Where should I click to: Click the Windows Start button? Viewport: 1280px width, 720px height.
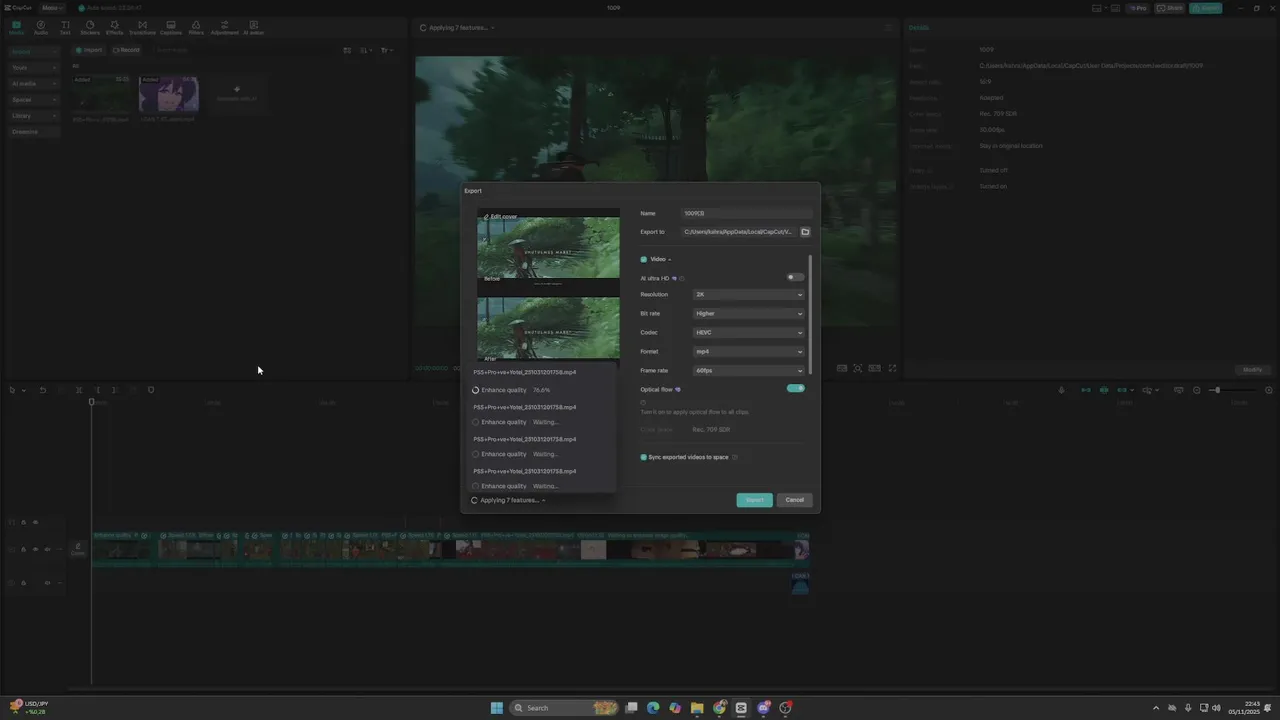[497, 708]
